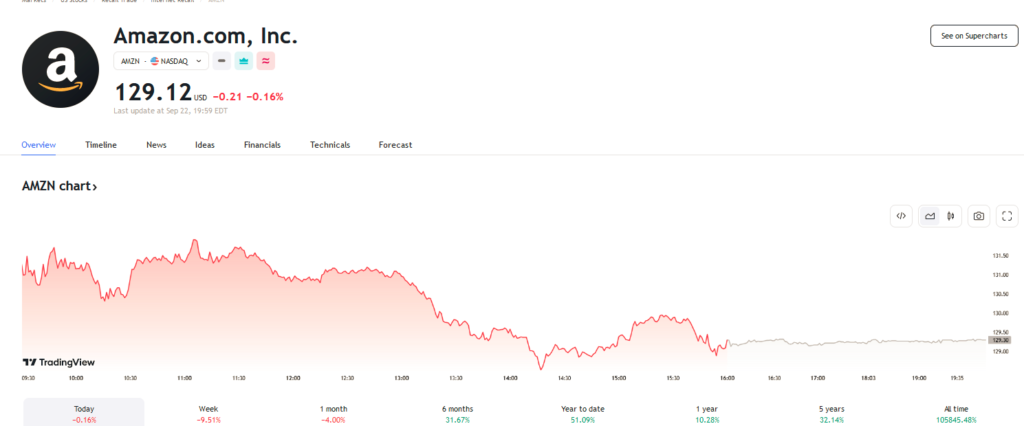Switch to candlestick chart style
The height and width of the screenshot is (426, 1024).
pos(951,216)
